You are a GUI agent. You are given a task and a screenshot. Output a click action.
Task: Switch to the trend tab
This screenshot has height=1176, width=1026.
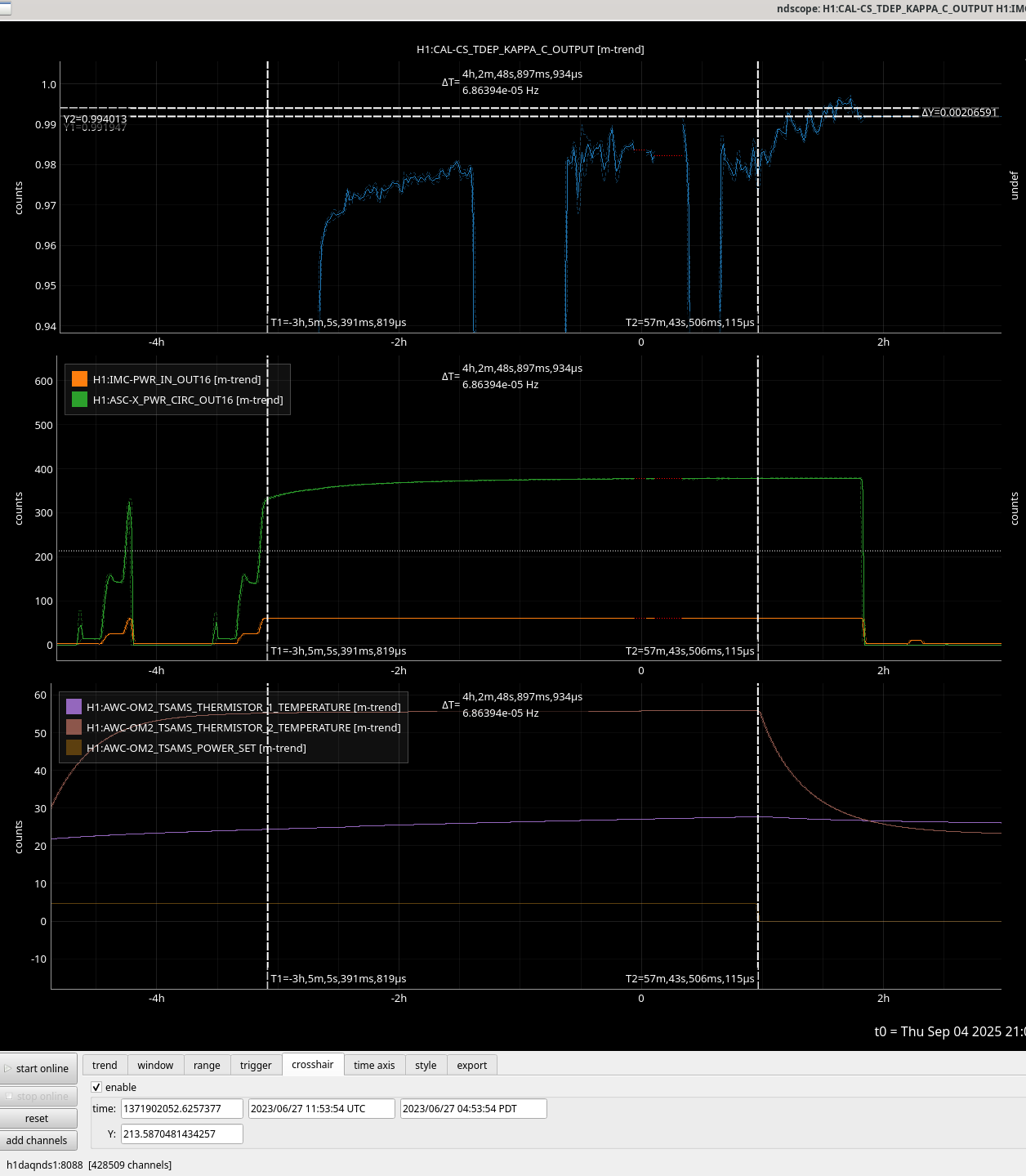click(x=105, y=1065)
